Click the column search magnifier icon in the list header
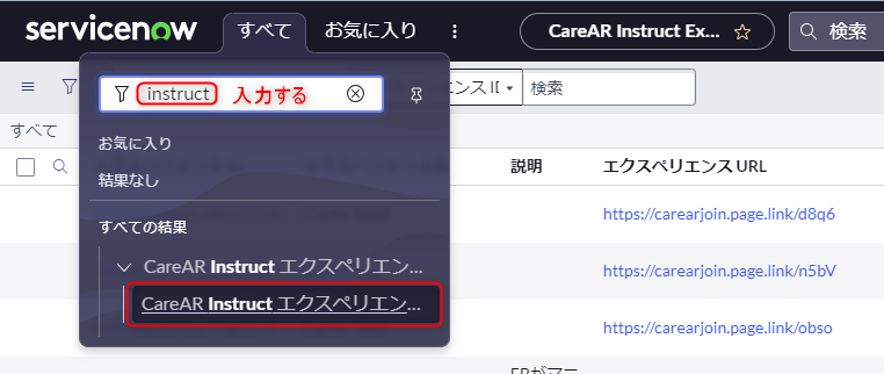This screenshot has height=374, width=884. point(60,166)
